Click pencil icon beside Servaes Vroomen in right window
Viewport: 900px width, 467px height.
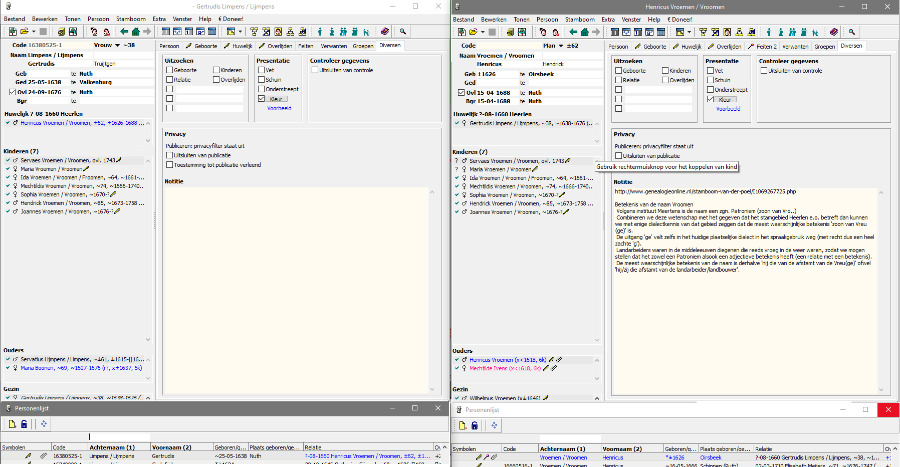tap(569, 160)
